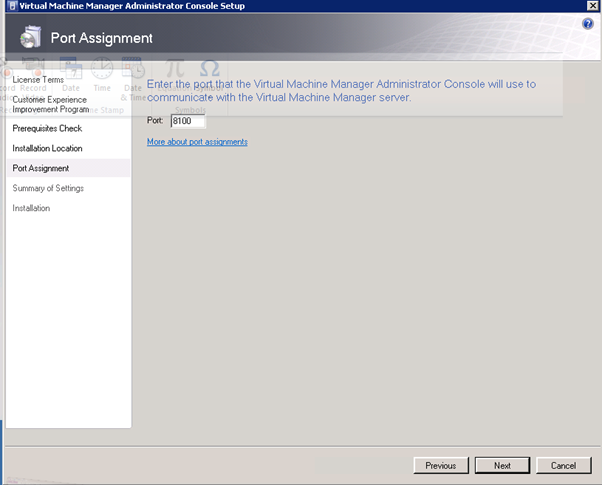The image size is (602, 485).
Task: Click the Port Assignment header disc icon
Action: point(30,37)
